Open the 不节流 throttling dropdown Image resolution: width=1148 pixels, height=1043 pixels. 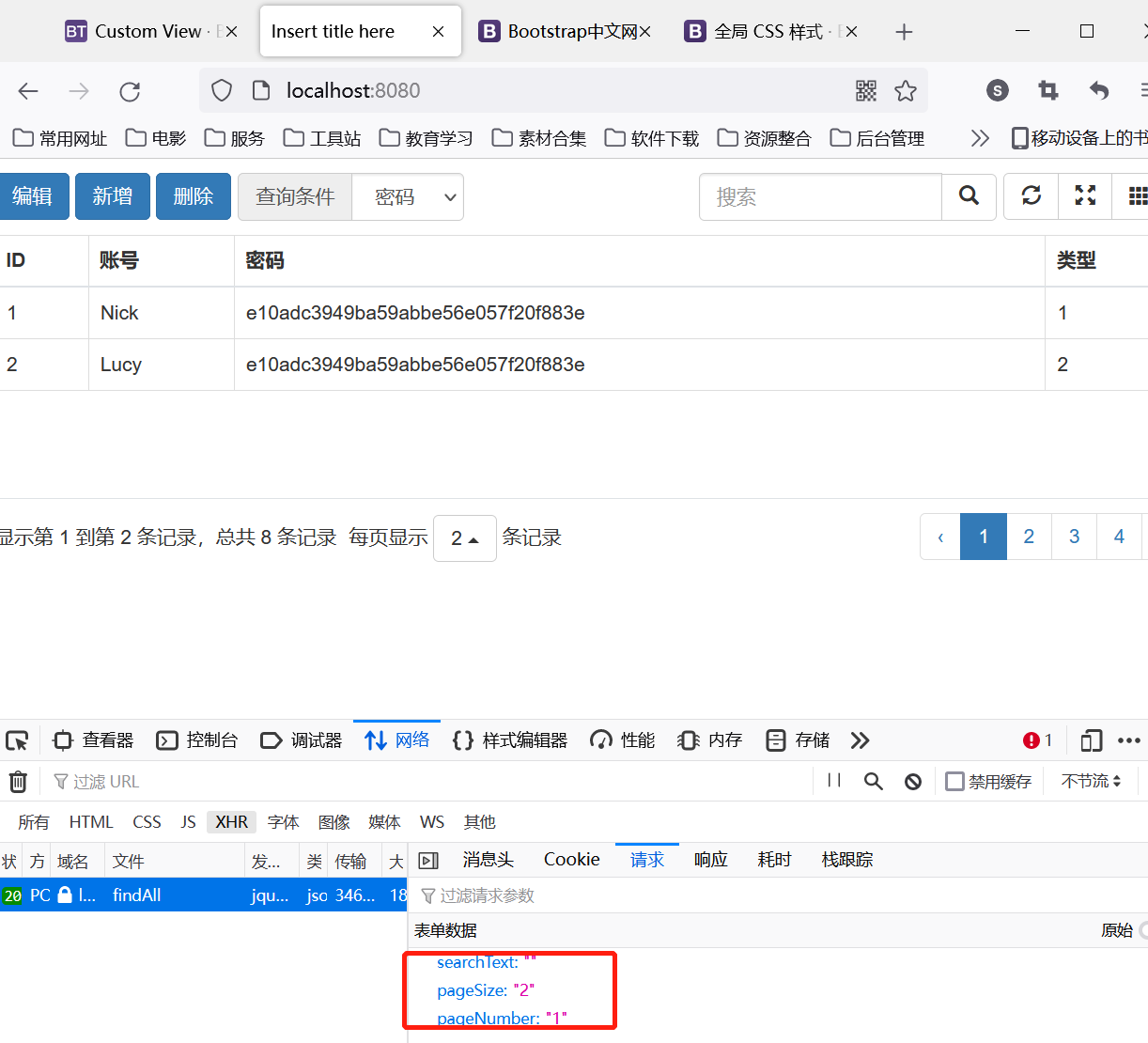[x=1092, y=782]
